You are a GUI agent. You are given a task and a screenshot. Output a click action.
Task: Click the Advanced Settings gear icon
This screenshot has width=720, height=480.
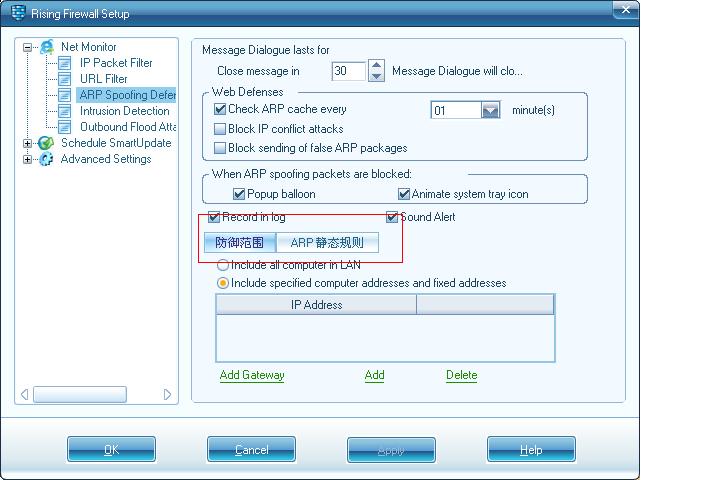pos(46,159)
